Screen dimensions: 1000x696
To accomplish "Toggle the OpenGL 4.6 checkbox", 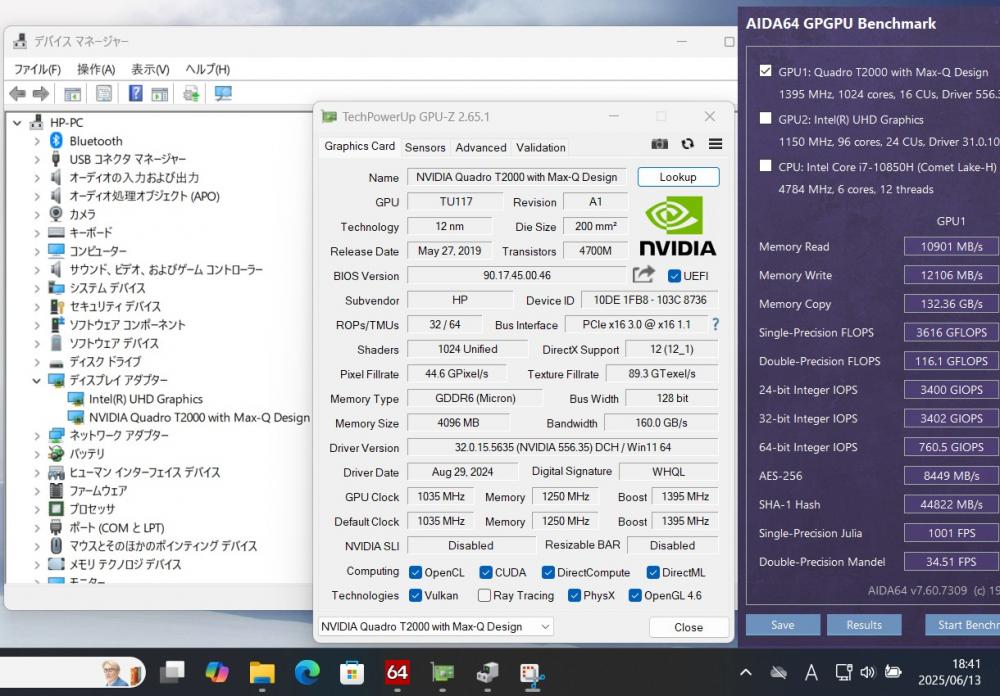I will point(635,595).
